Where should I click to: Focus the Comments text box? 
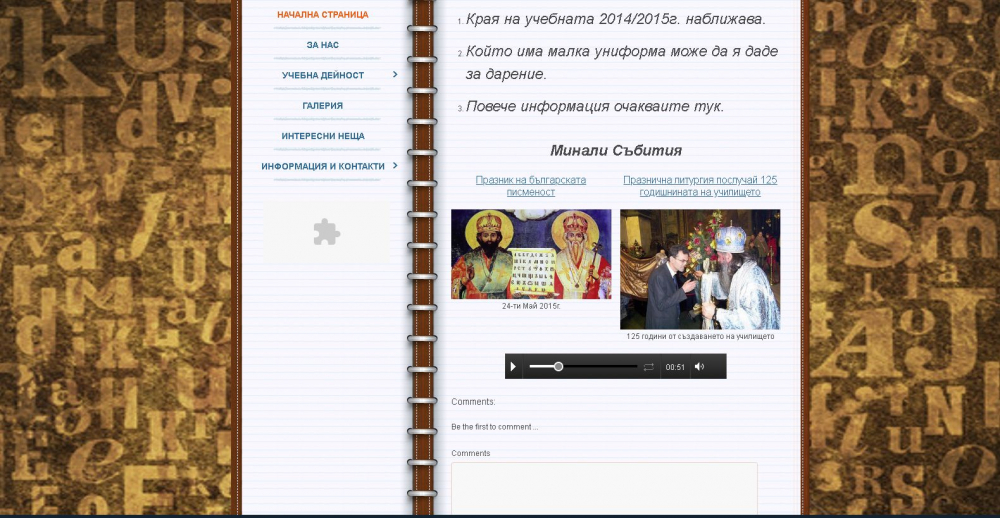[x=604, y=489]
